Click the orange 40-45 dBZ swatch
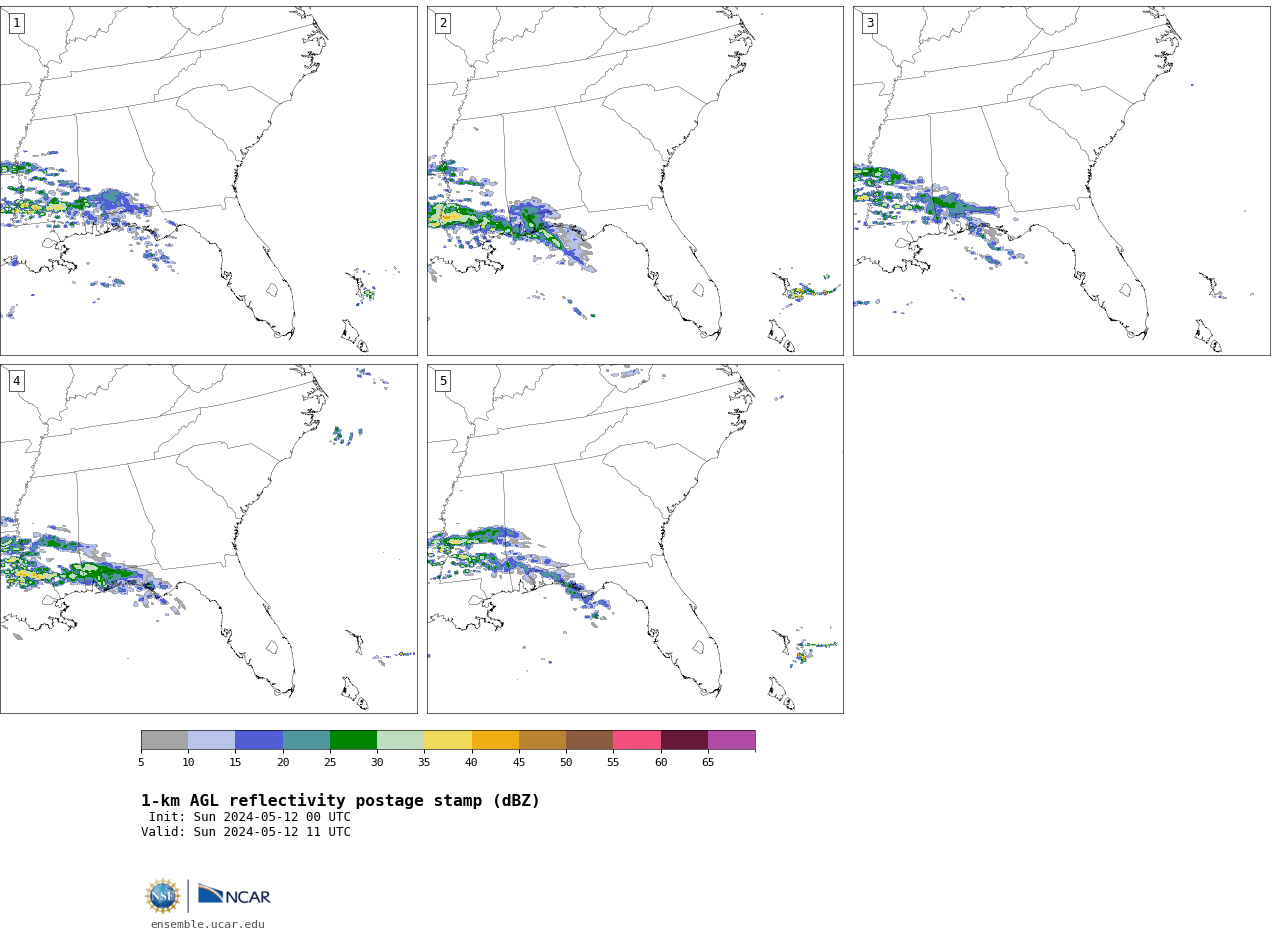This screenshot has height=936, width=1280. (495, 740)
